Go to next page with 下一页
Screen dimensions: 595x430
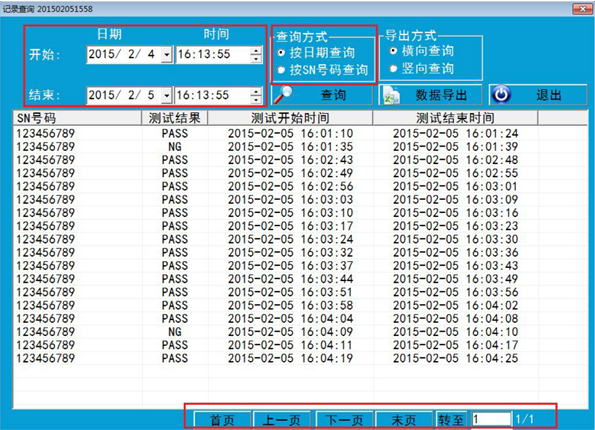pos(345,420)
